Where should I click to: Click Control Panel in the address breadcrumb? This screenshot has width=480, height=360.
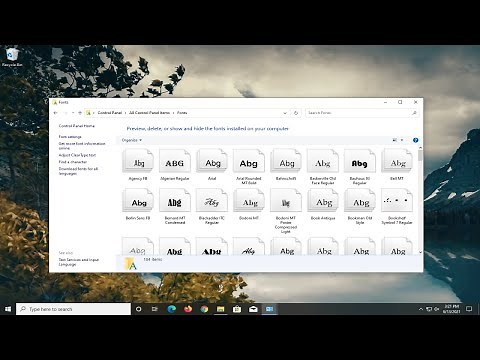coord(110,113)
